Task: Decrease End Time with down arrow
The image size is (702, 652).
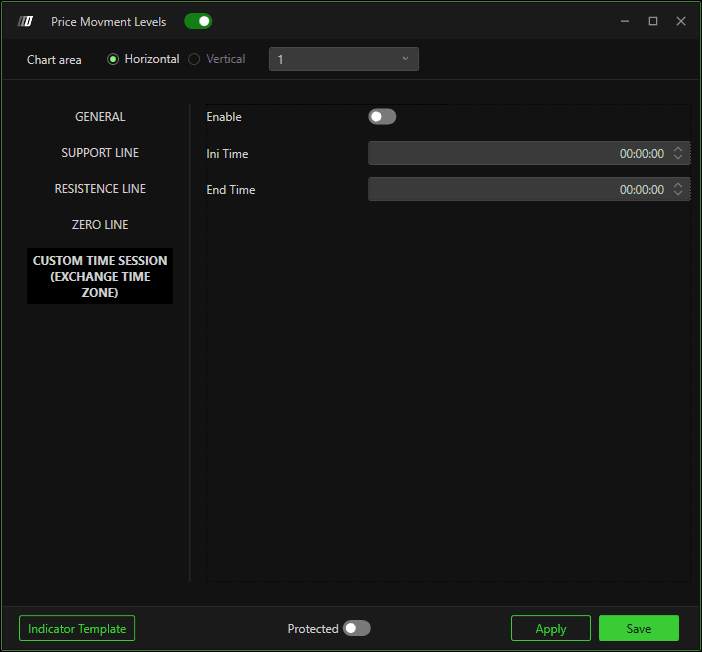Action: click(x=678, y=193)
